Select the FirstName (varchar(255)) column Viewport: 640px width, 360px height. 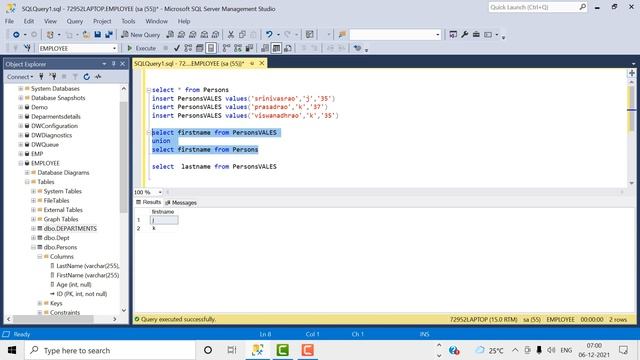click(88, 276)
